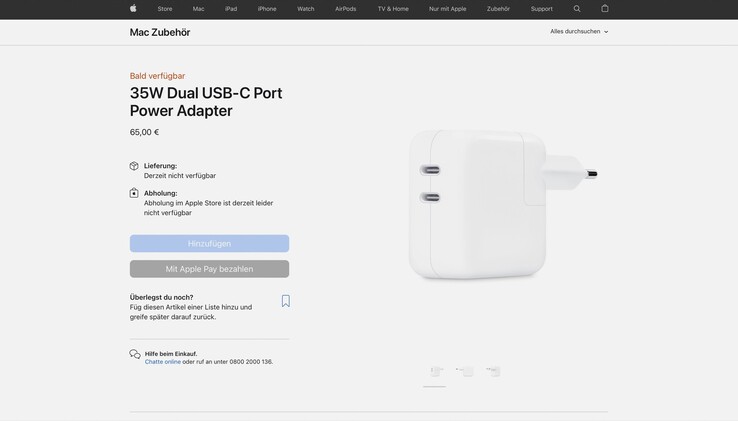Save item with the bookmark icon

coord(286,301)
